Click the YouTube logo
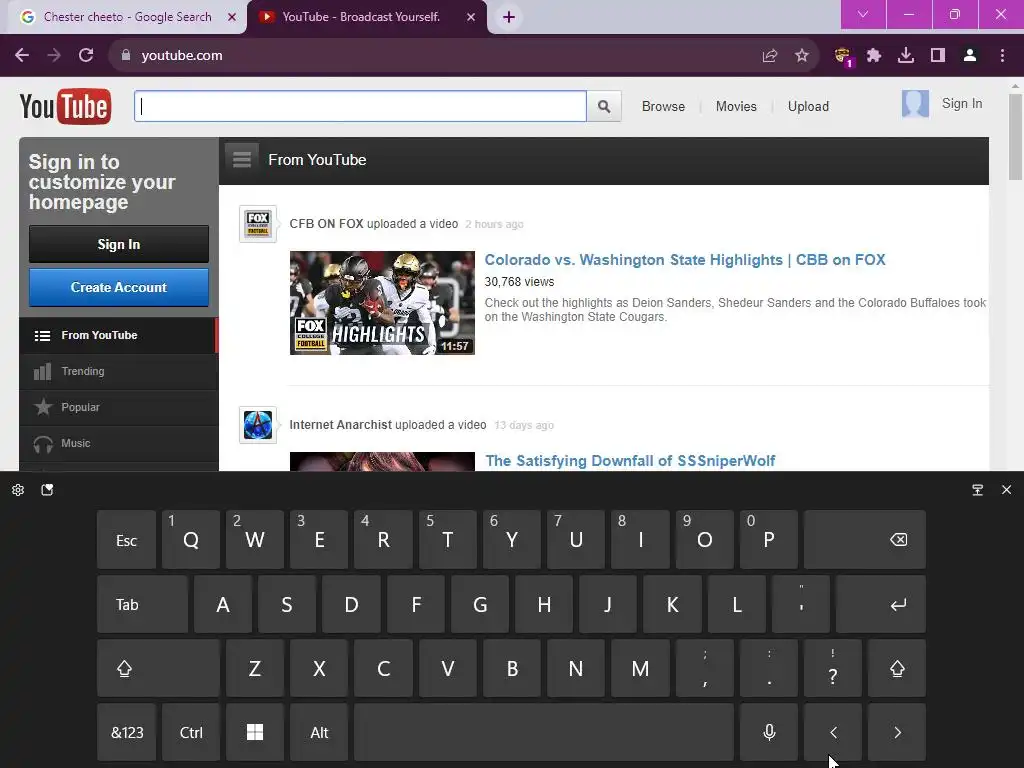The width and height of the screenshot is (1024, 768). 65,106
